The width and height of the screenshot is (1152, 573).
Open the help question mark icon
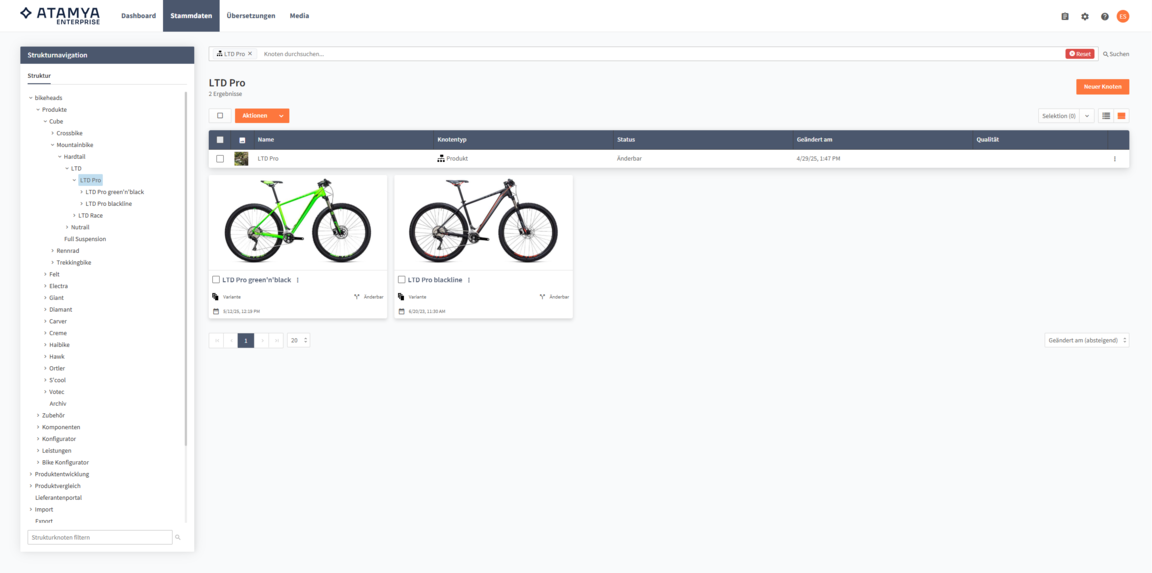(1104, 16)
